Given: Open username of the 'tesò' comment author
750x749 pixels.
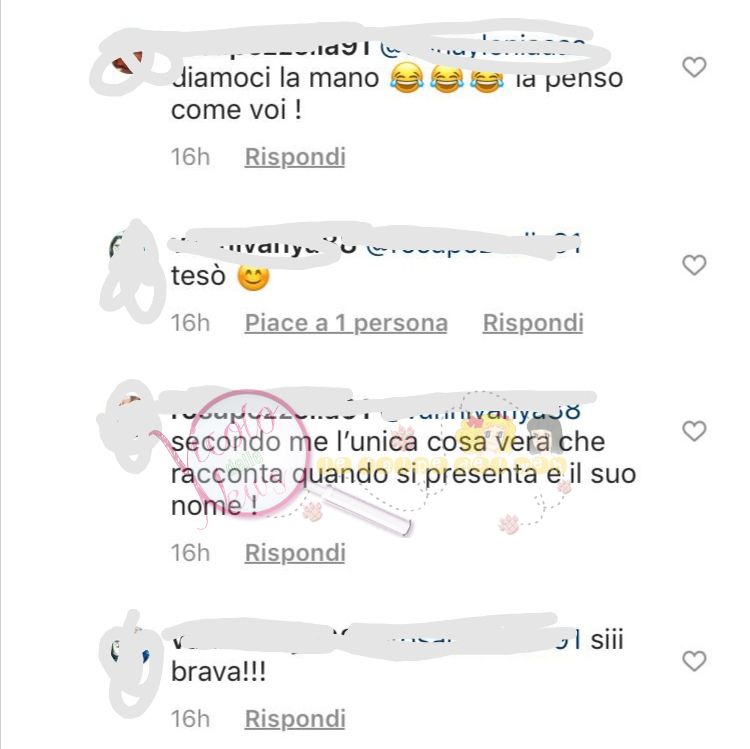Looking at the screenshot, I should pos(264,246).
